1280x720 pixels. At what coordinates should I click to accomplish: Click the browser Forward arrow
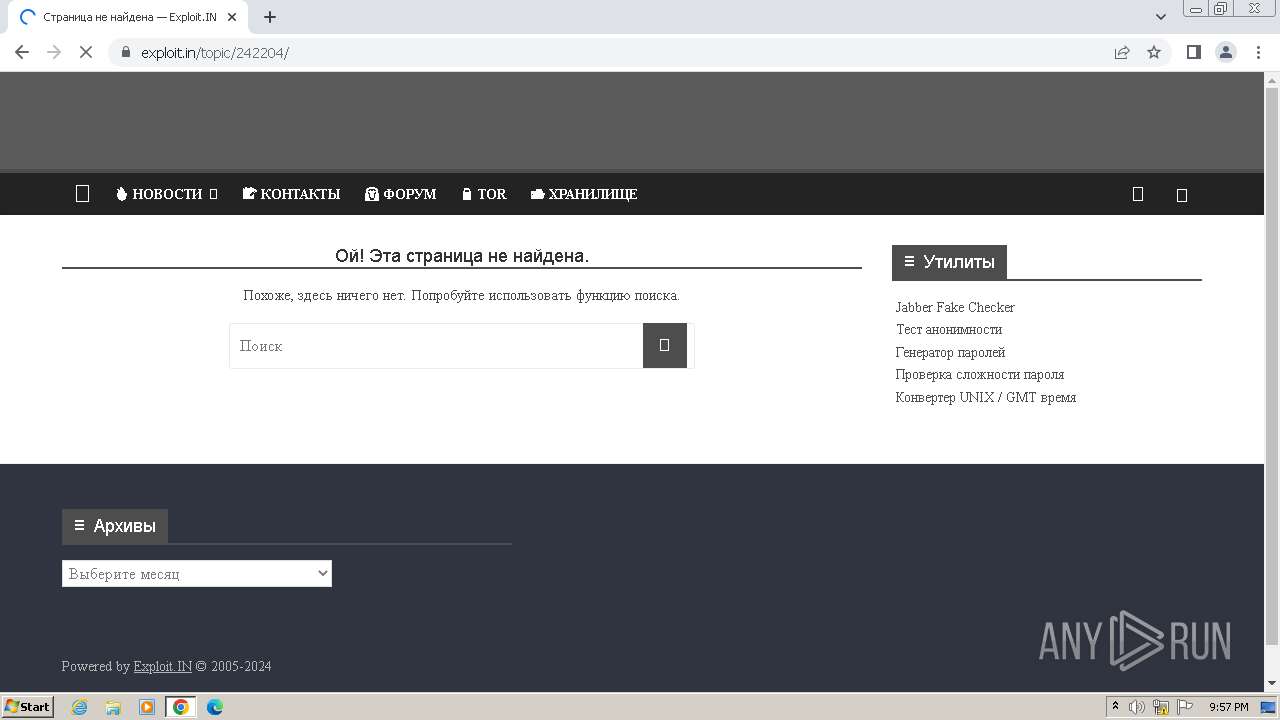54,52
